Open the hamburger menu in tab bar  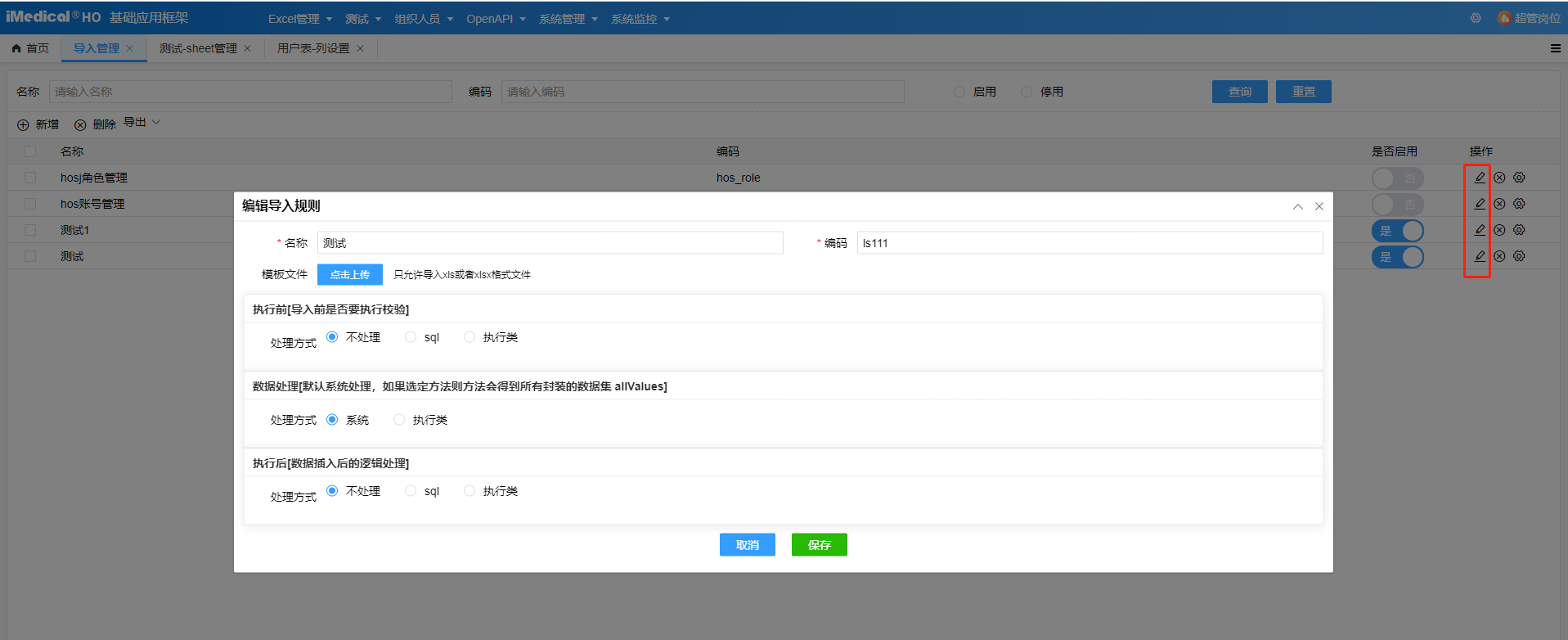(x=1556, y=48)
